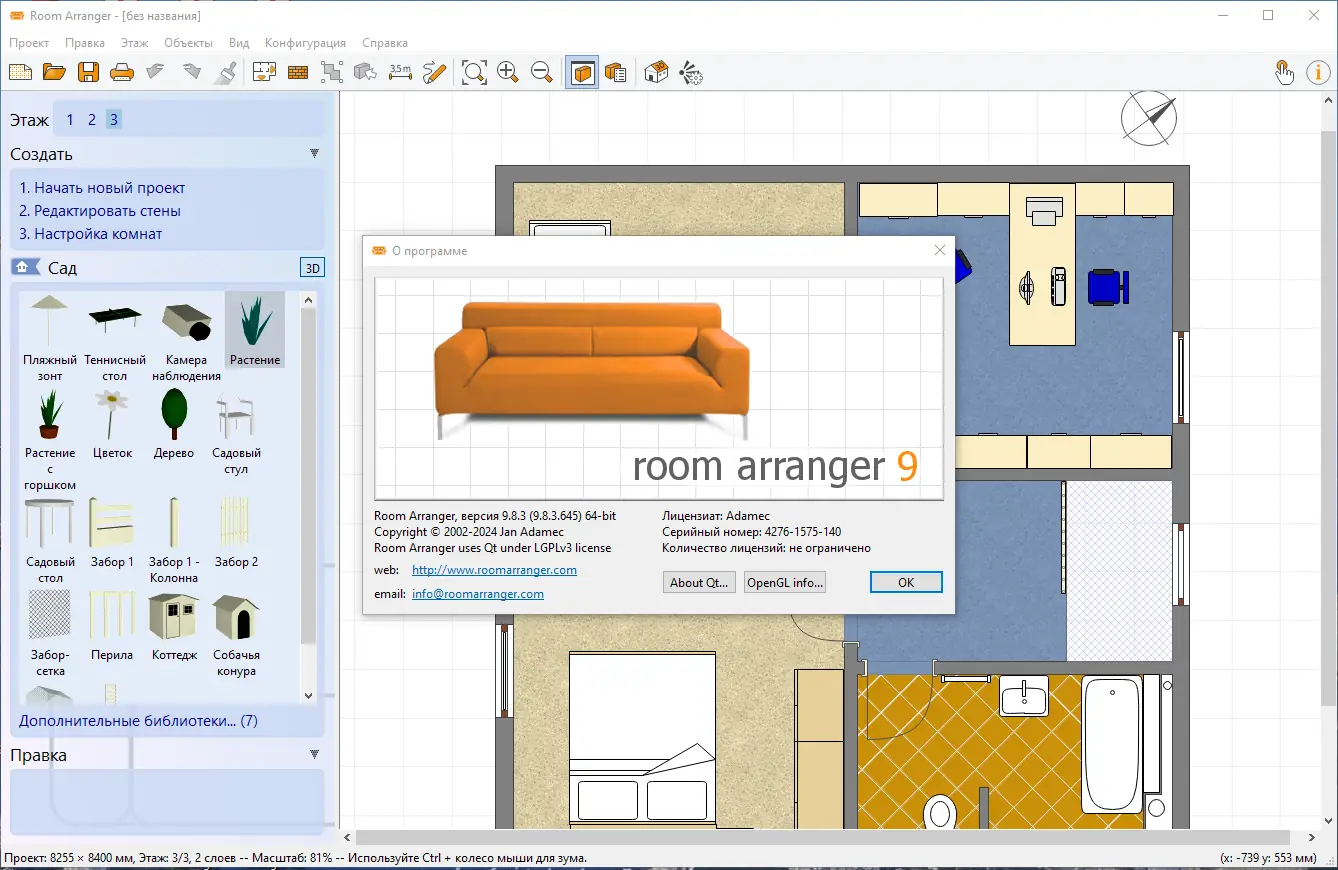This screenshot has height=870, width=1338.
Task: Select the Садовый стол table object
Action: pyautogui.click(x=50, y=541)
